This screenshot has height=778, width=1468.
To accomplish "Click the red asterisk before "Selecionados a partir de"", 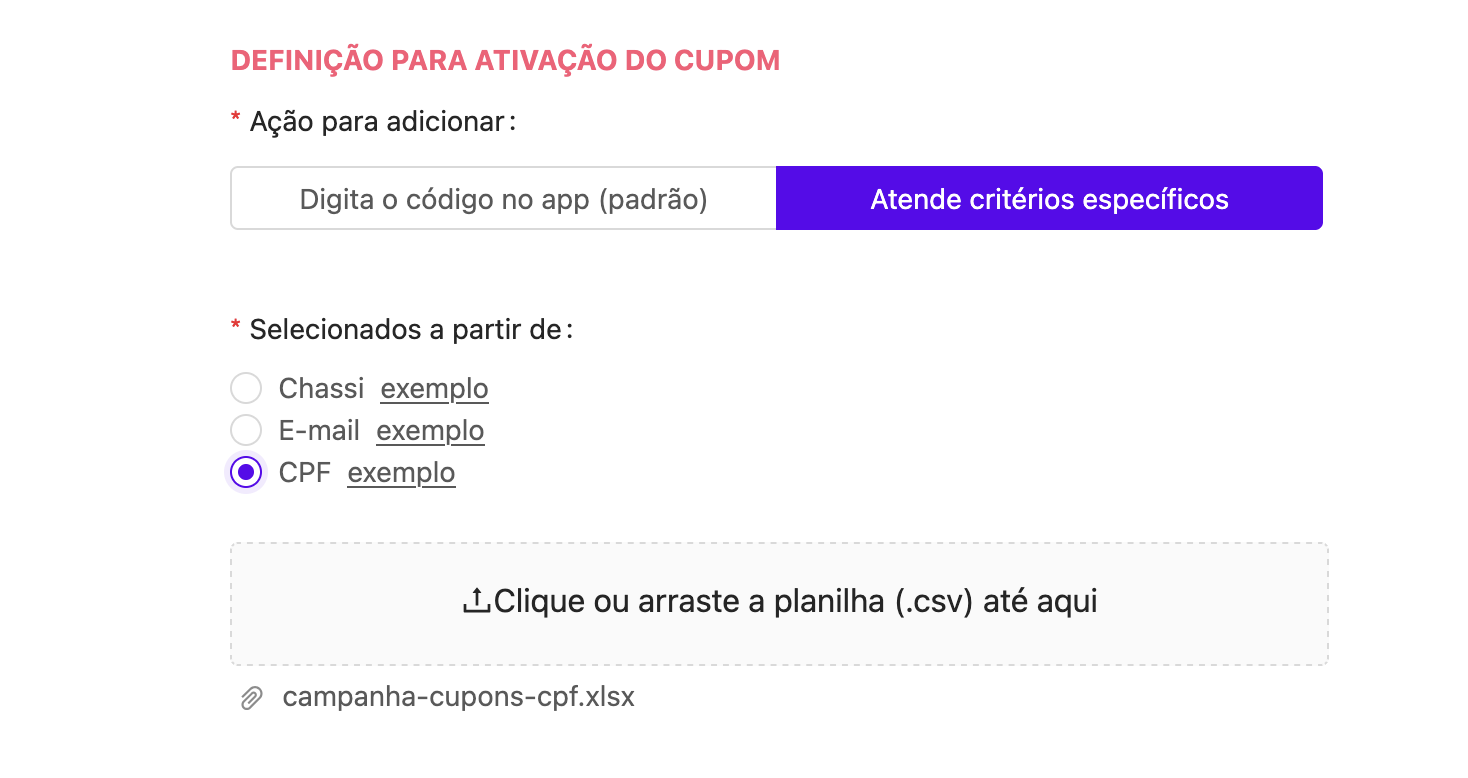I will tap(236, 326).
